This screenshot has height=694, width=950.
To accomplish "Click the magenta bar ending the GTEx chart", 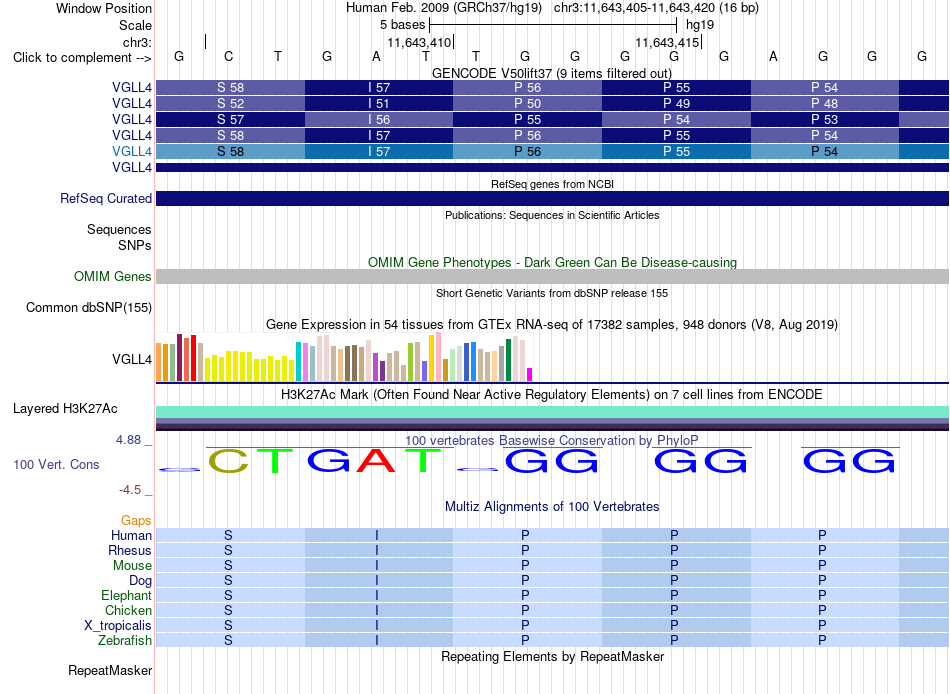I will point(530,375).
